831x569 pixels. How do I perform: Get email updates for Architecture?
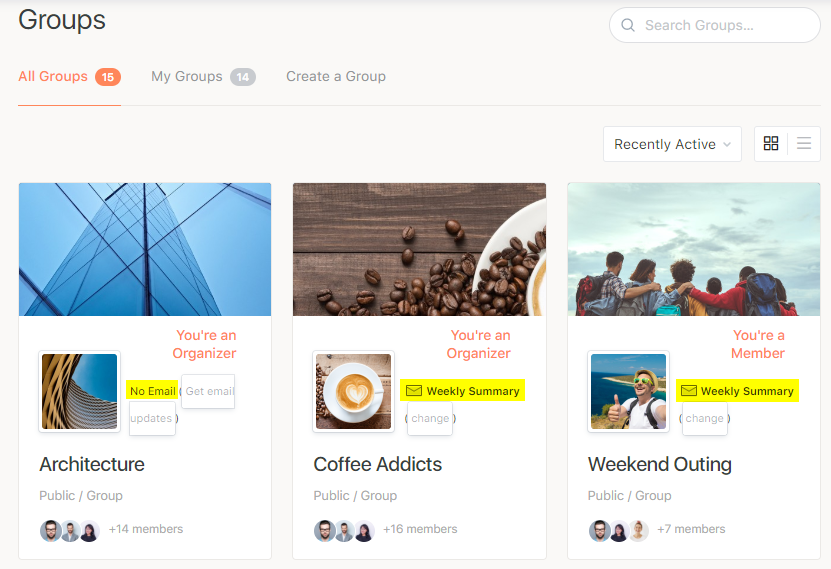208,391
